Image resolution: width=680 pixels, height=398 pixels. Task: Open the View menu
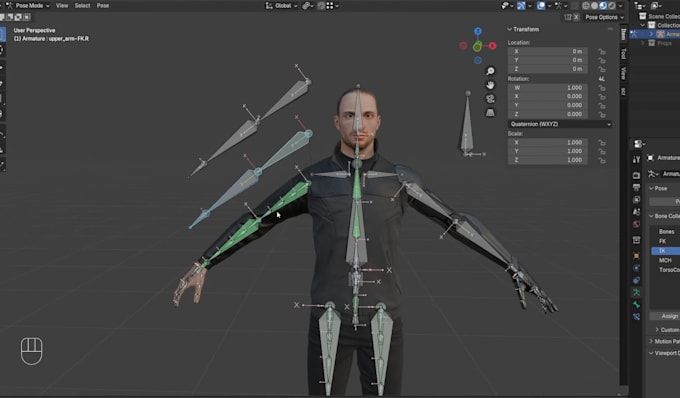coord(62,6)
